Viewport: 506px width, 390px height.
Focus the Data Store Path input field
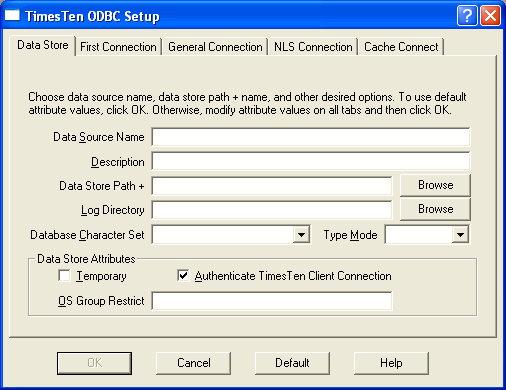tap(272, 186)
